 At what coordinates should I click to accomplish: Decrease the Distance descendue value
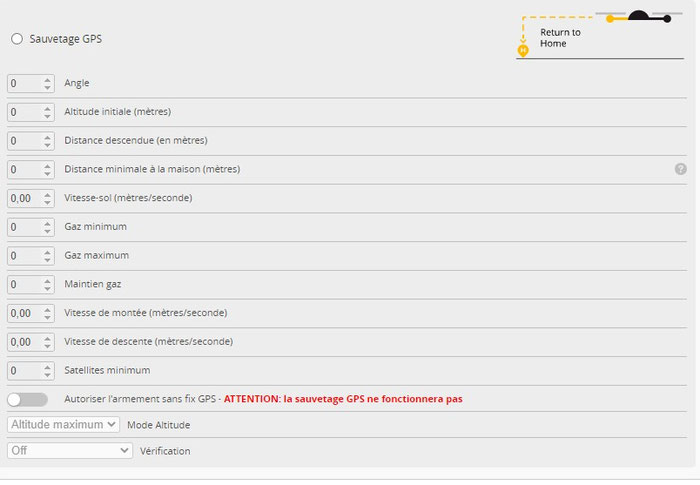pos(47,145)
